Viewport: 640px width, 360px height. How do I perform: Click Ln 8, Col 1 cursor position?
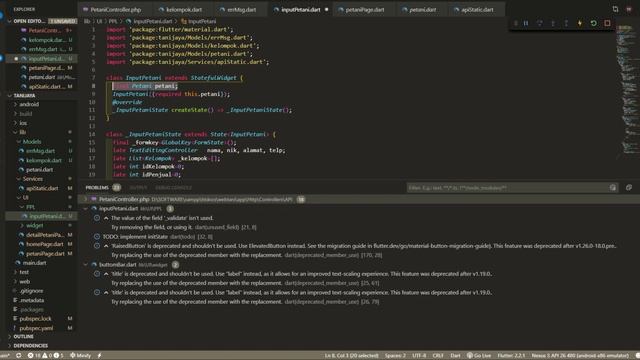351,356
